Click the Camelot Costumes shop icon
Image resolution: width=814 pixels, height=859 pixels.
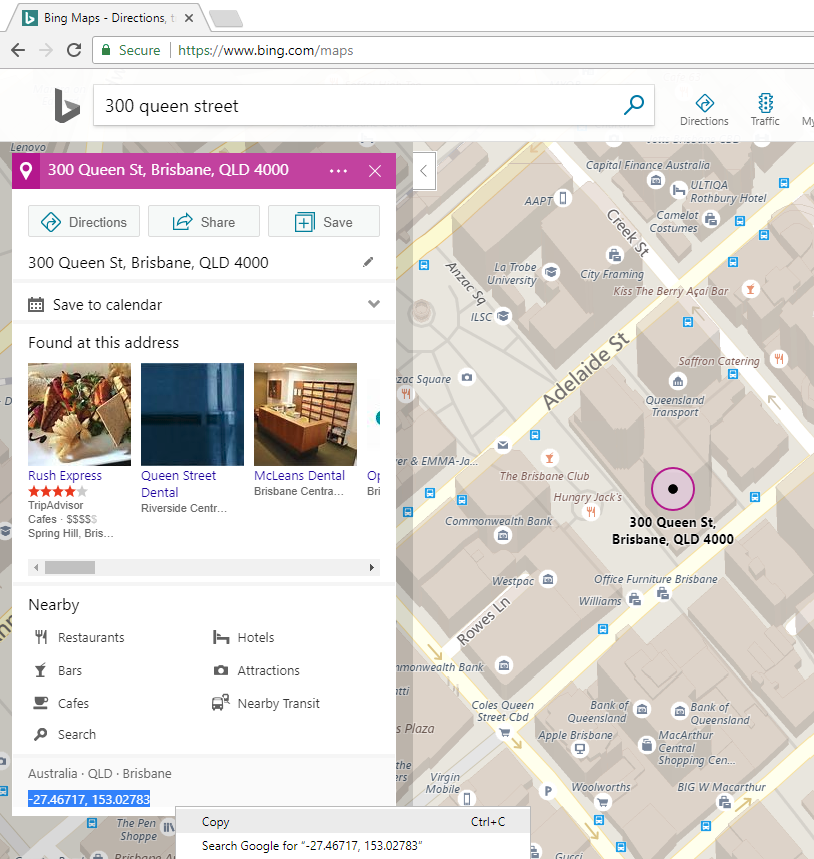[x=711, y=219]
